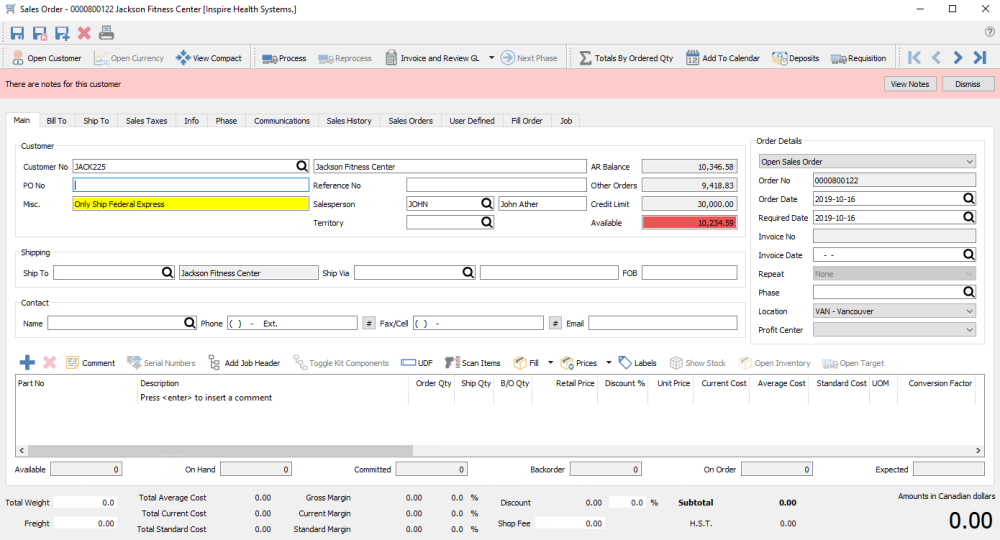Dismiss the customer notes banner
Image resolution: width=1000 pixels, height=540 pixels.
967,84
